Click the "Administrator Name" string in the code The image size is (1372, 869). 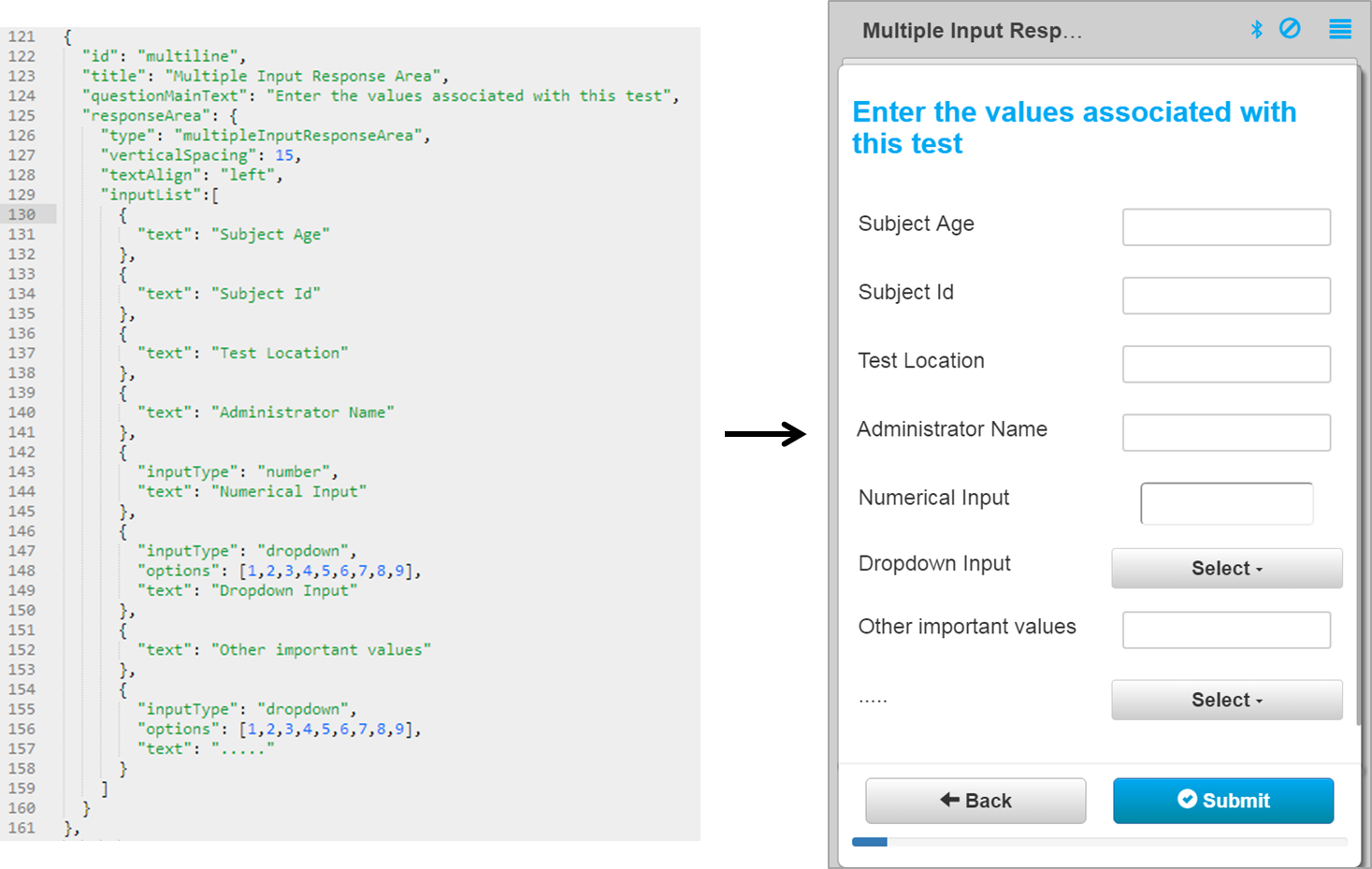pos(302,413)
